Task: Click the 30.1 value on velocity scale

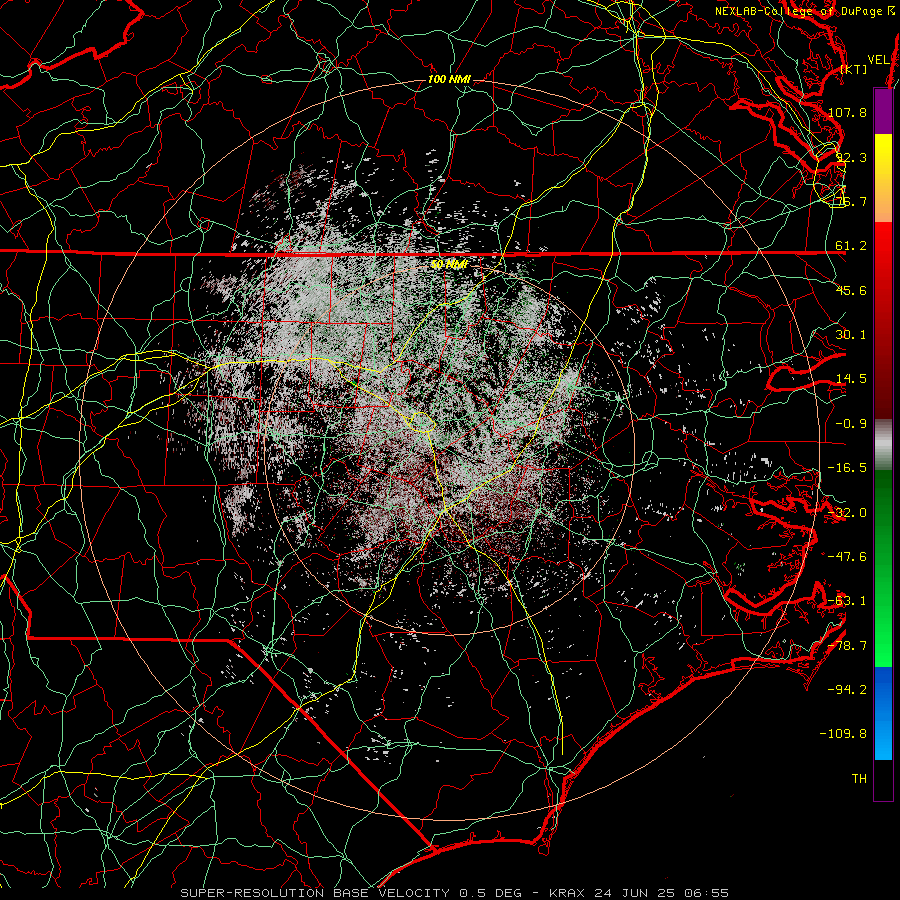Action: coord(851,335)
